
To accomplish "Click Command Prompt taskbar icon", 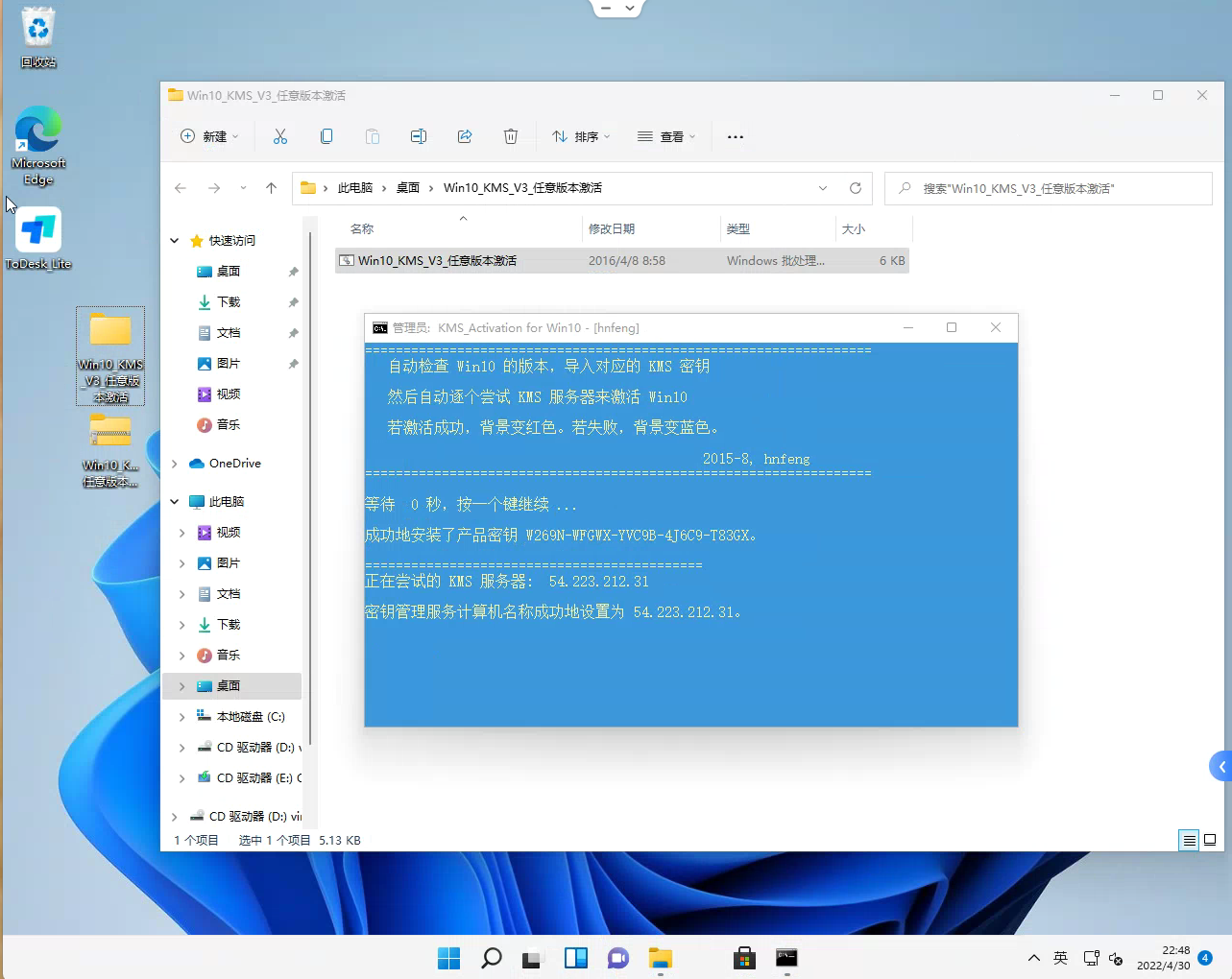I will (x=786, y=958).
